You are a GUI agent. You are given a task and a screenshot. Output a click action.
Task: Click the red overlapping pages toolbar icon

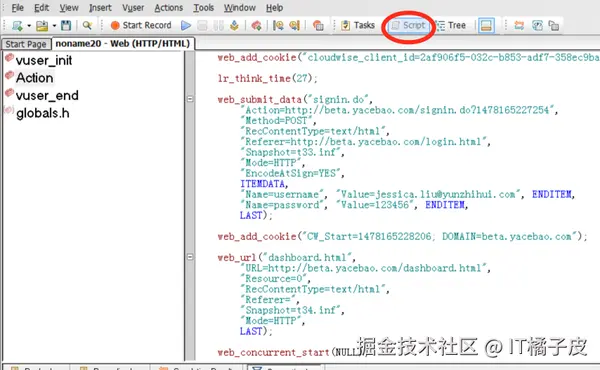pyautogui.click(x=318, y=26)
